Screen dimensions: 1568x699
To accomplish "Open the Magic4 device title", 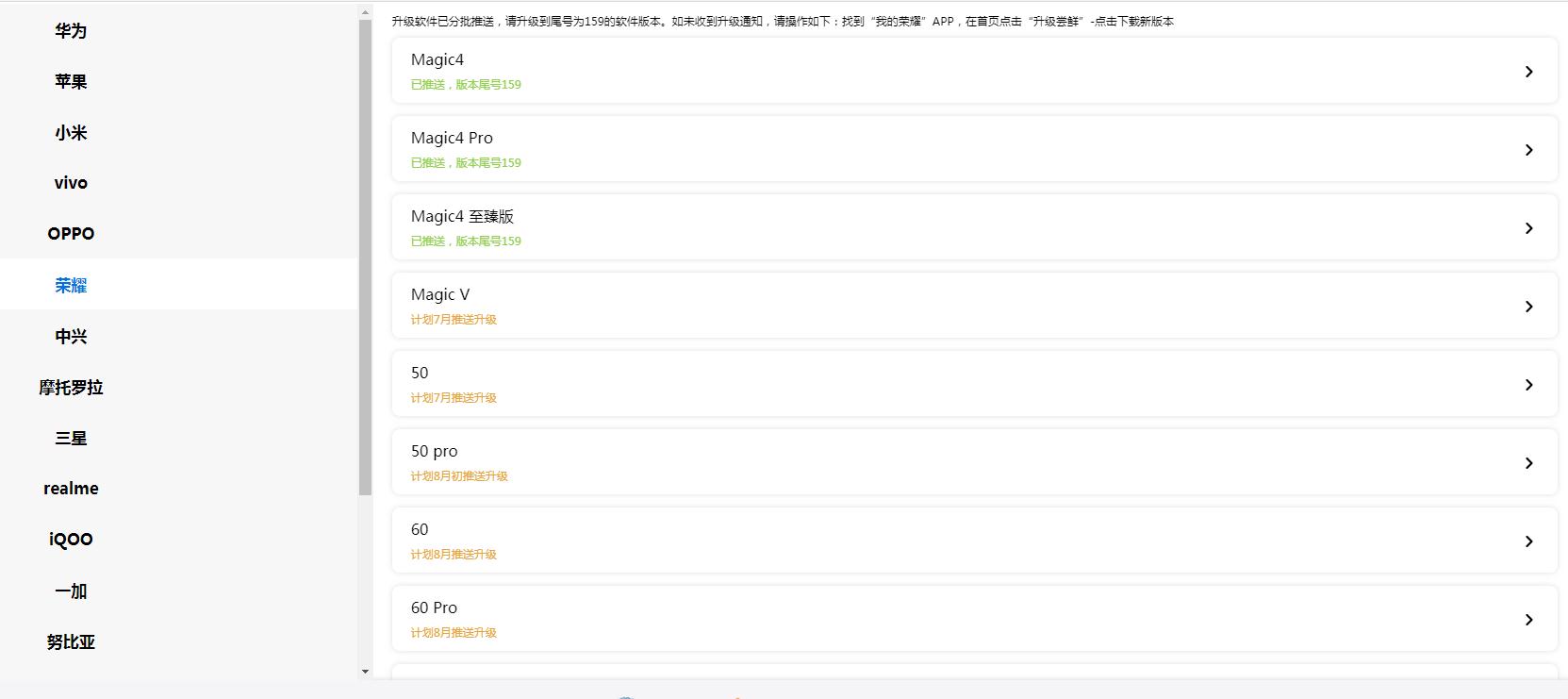I will click(x=437, y=60).
